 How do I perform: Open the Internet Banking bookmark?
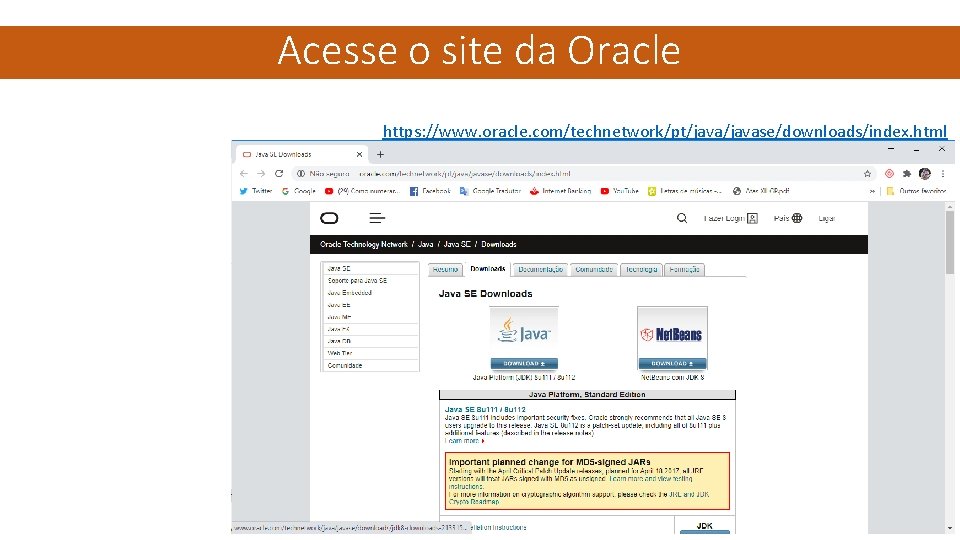coord(561,191)
